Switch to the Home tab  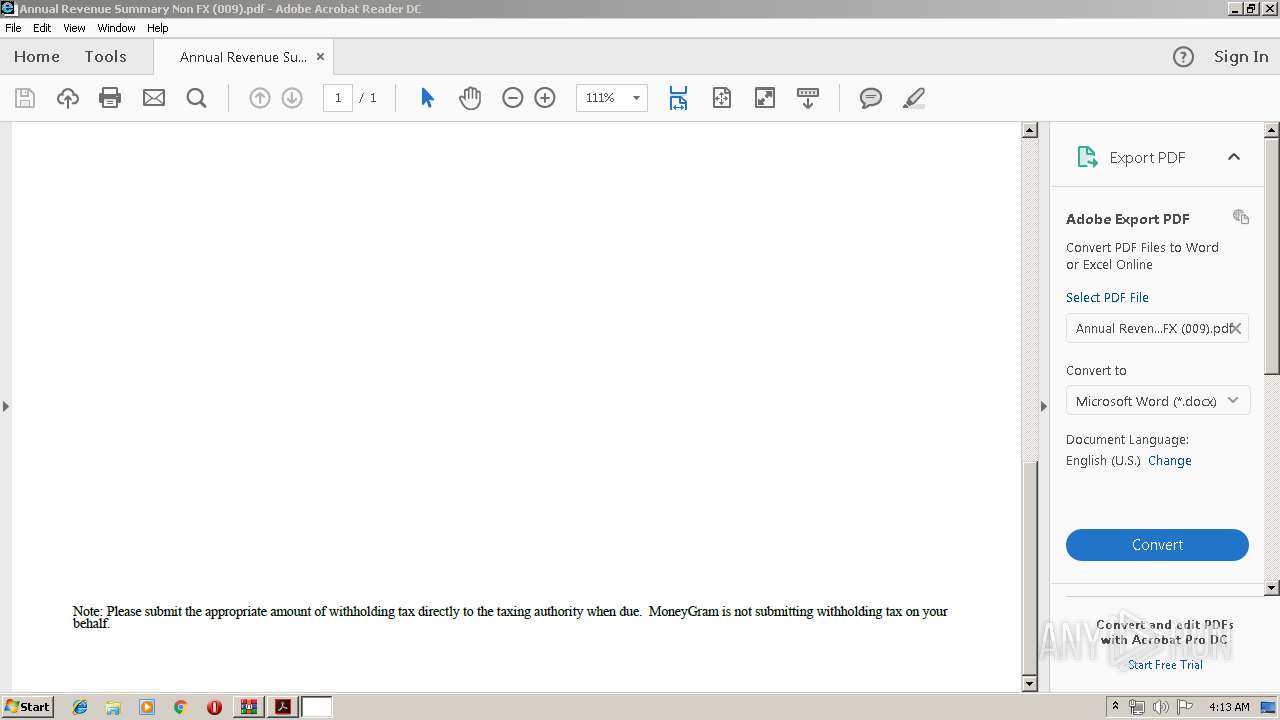pyautogui.click(x=37, y=57)
